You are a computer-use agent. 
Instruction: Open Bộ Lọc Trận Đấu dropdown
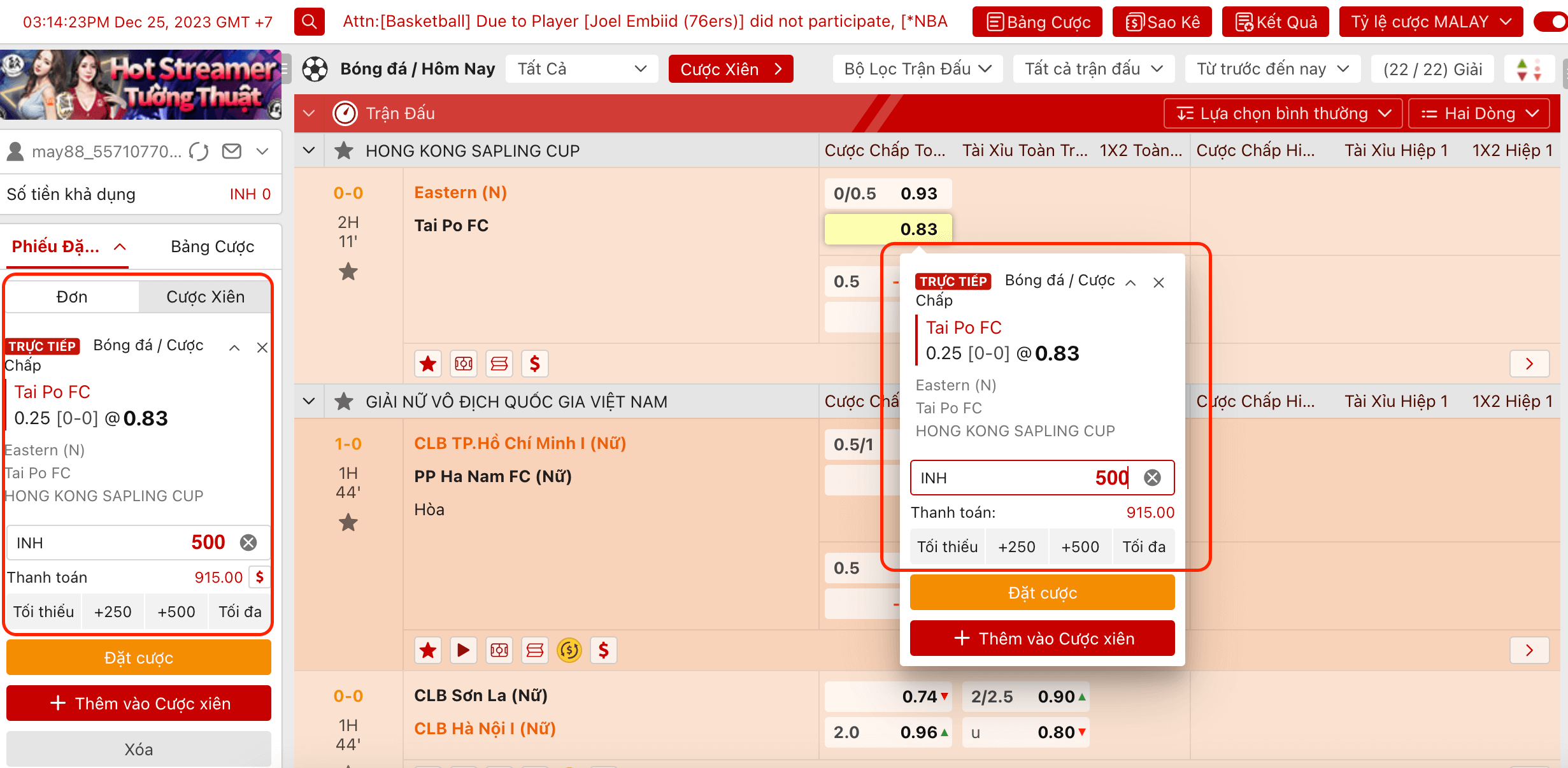pos(917,69)
